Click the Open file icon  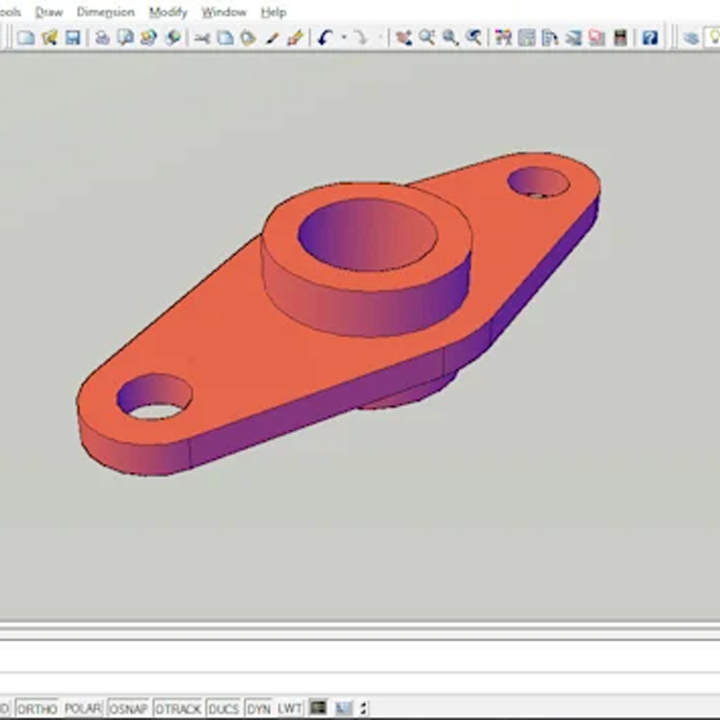[x=49, y=38]
